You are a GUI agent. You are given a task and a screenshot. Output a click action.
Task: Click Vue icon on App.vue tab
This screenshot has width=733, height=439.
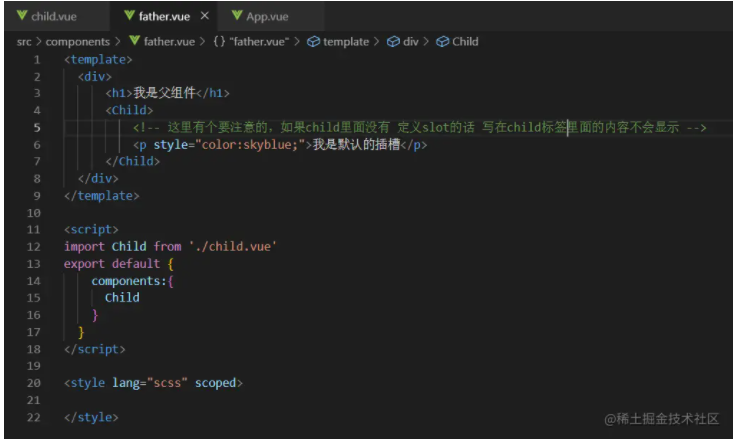(x=237, y=15)
